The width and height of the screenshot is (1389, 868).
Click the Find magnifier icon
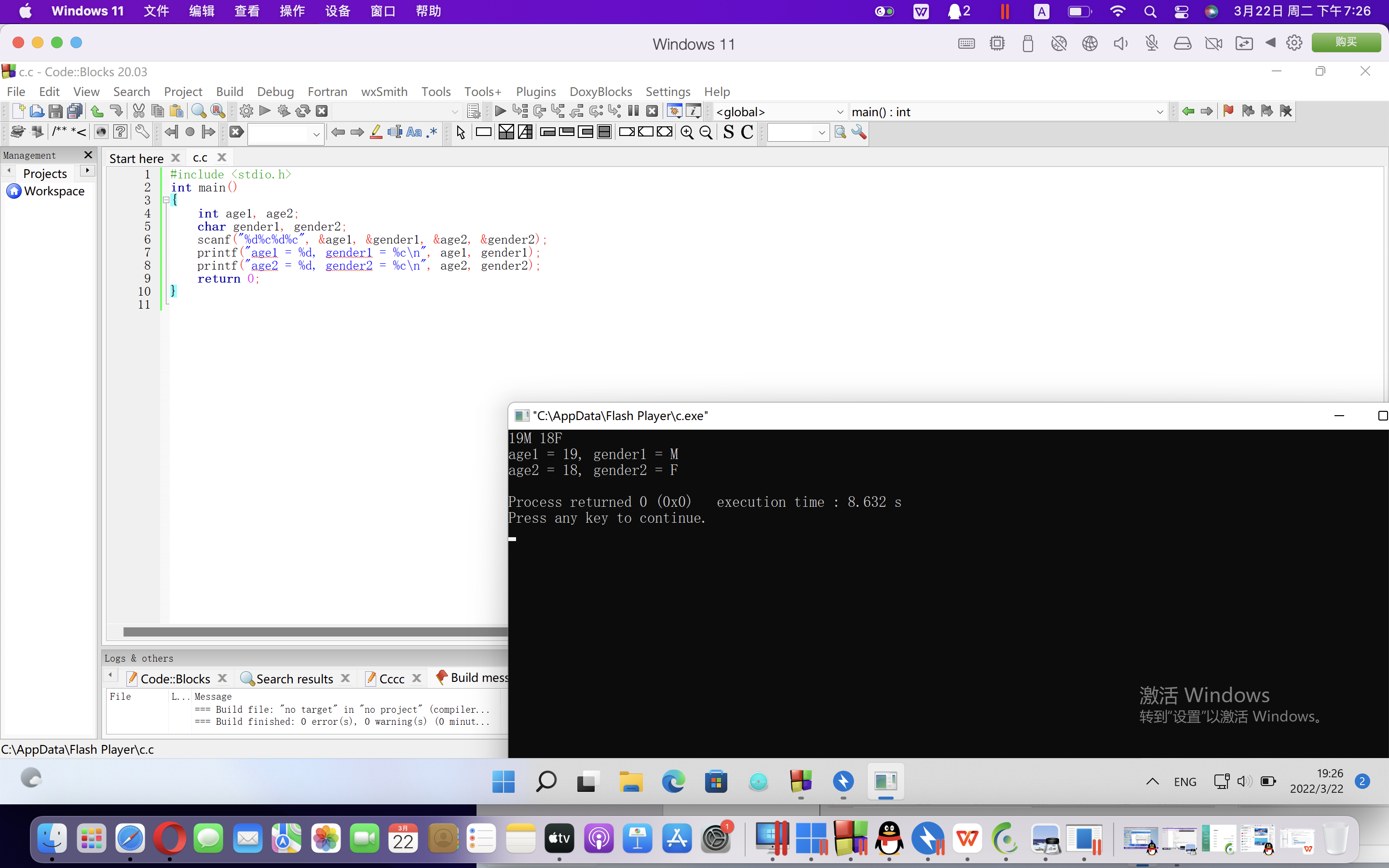199,111
